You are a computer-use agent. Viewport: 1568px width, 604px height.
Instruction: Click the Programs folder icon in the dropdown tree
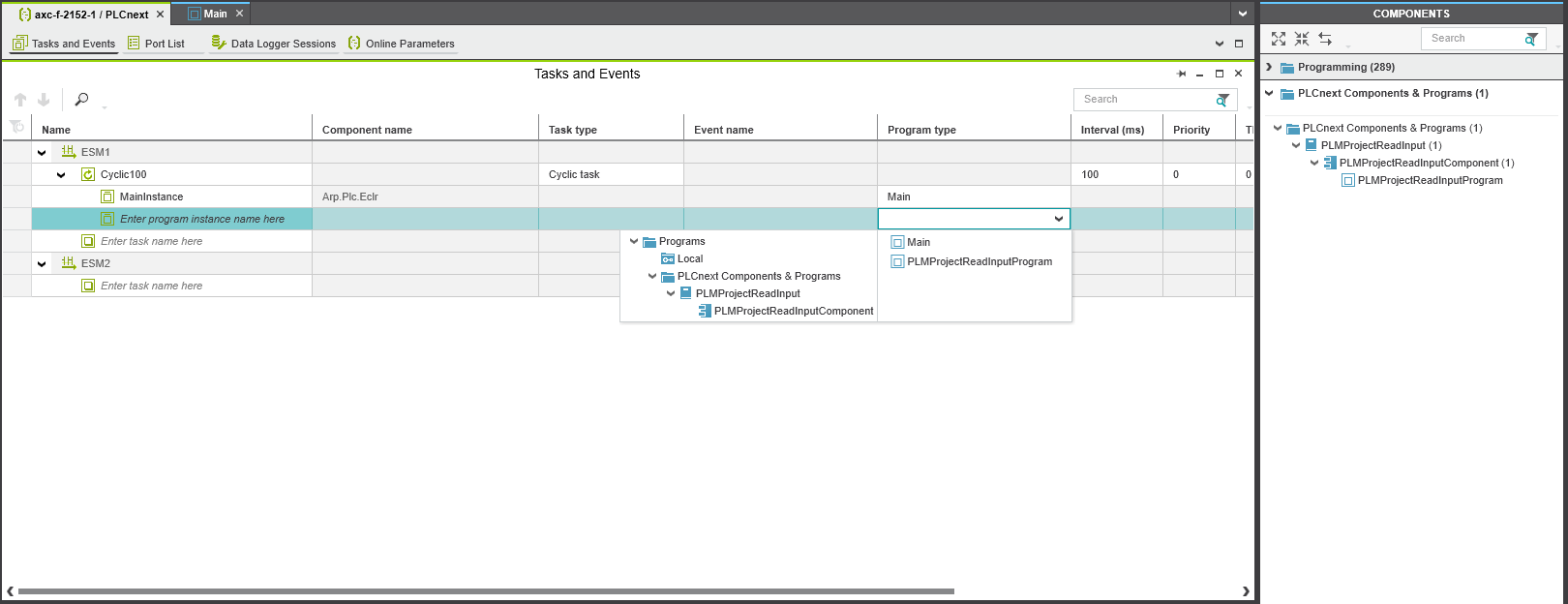(x=649, y=242)
